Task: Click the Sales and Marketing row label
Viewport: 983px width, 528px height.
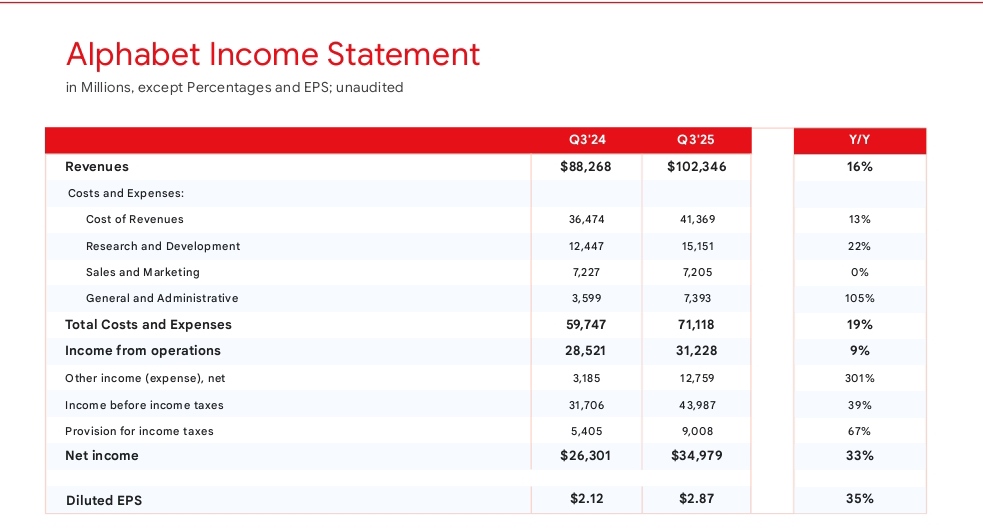Action: tap(143, 272)
